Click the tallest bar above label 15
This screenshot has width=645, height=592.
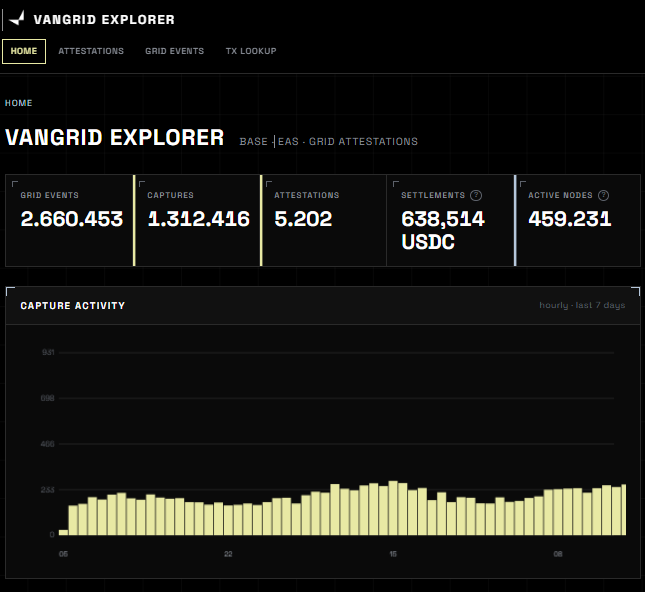393,508
